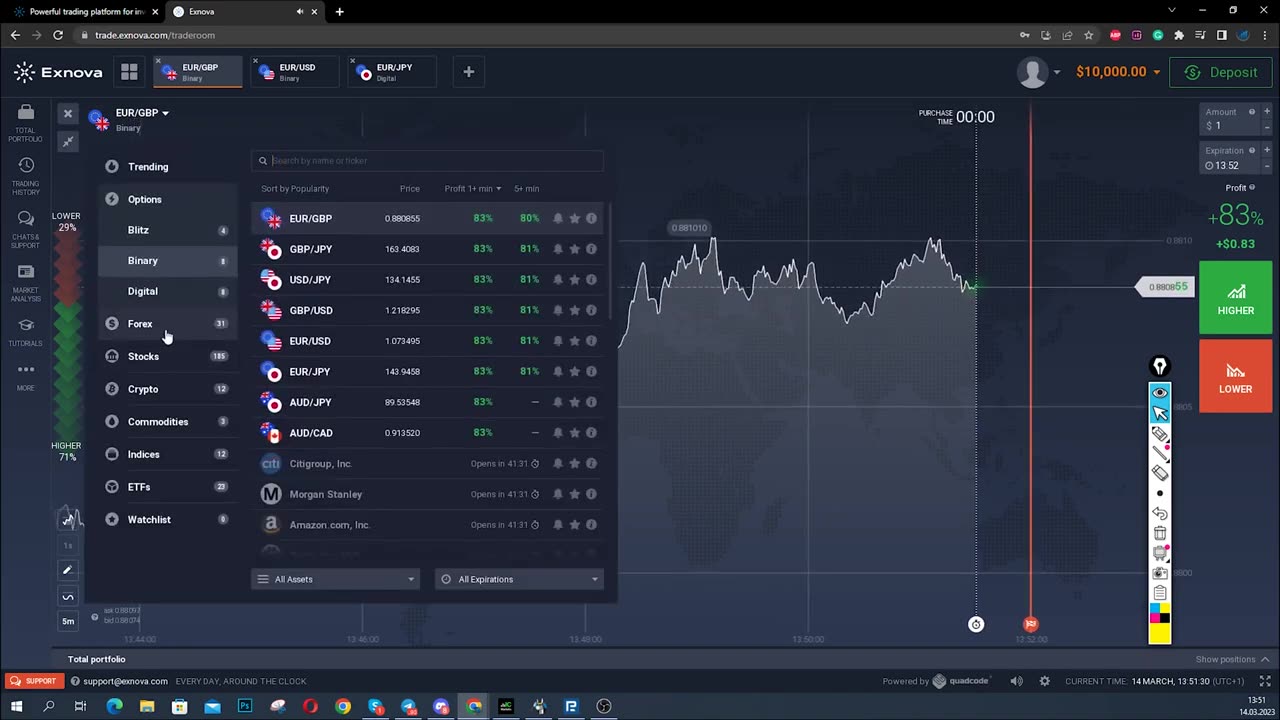The height and width of the screenshot is (720, 1280).
Task: Open the All Expirations dropdown
Action: click(519, 579)
